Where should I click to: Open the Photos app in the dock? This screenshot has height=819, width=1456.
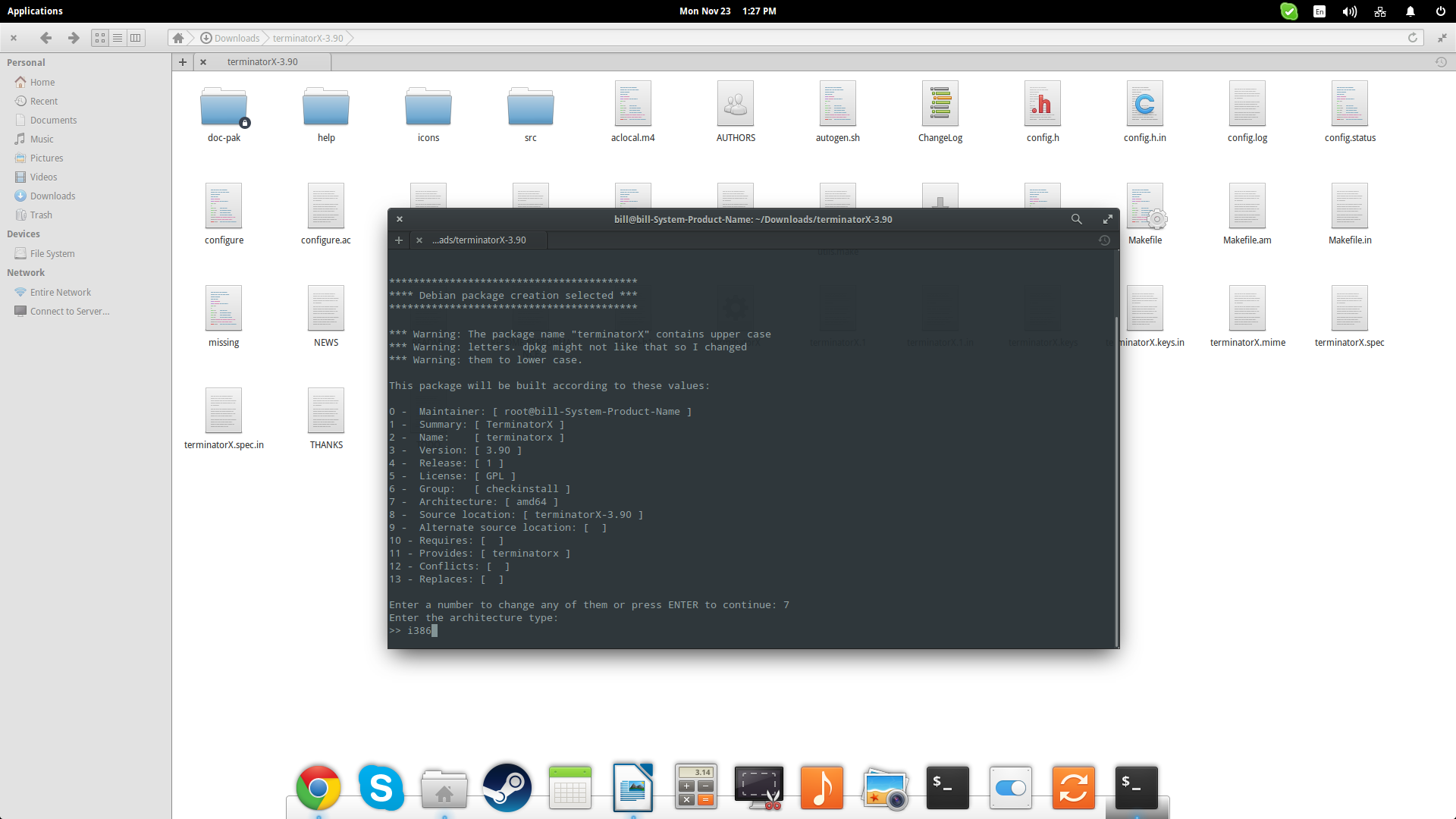point(885,788)
